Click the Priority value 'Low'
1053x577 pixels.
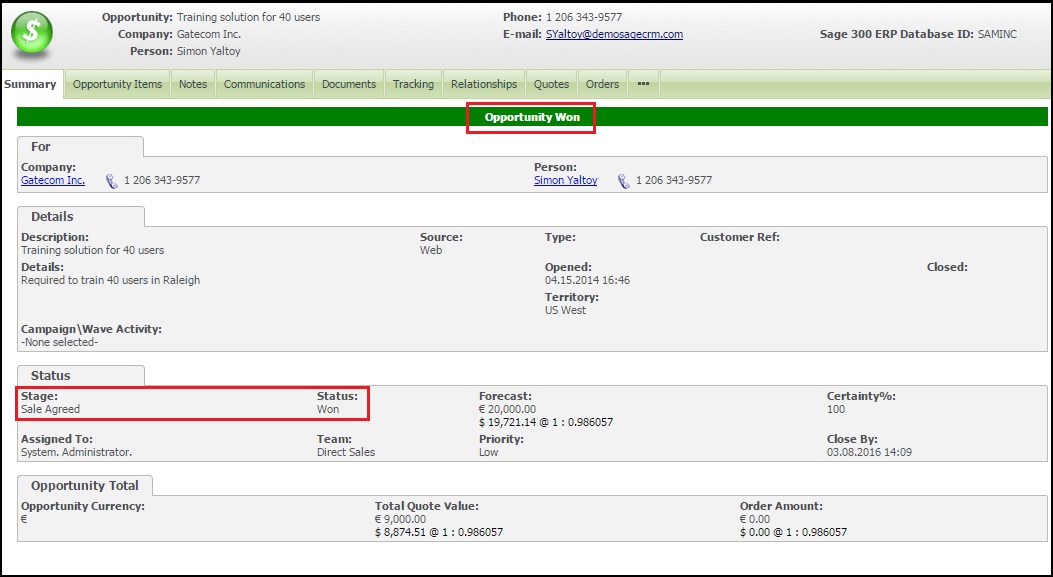(x=489, y=452)
